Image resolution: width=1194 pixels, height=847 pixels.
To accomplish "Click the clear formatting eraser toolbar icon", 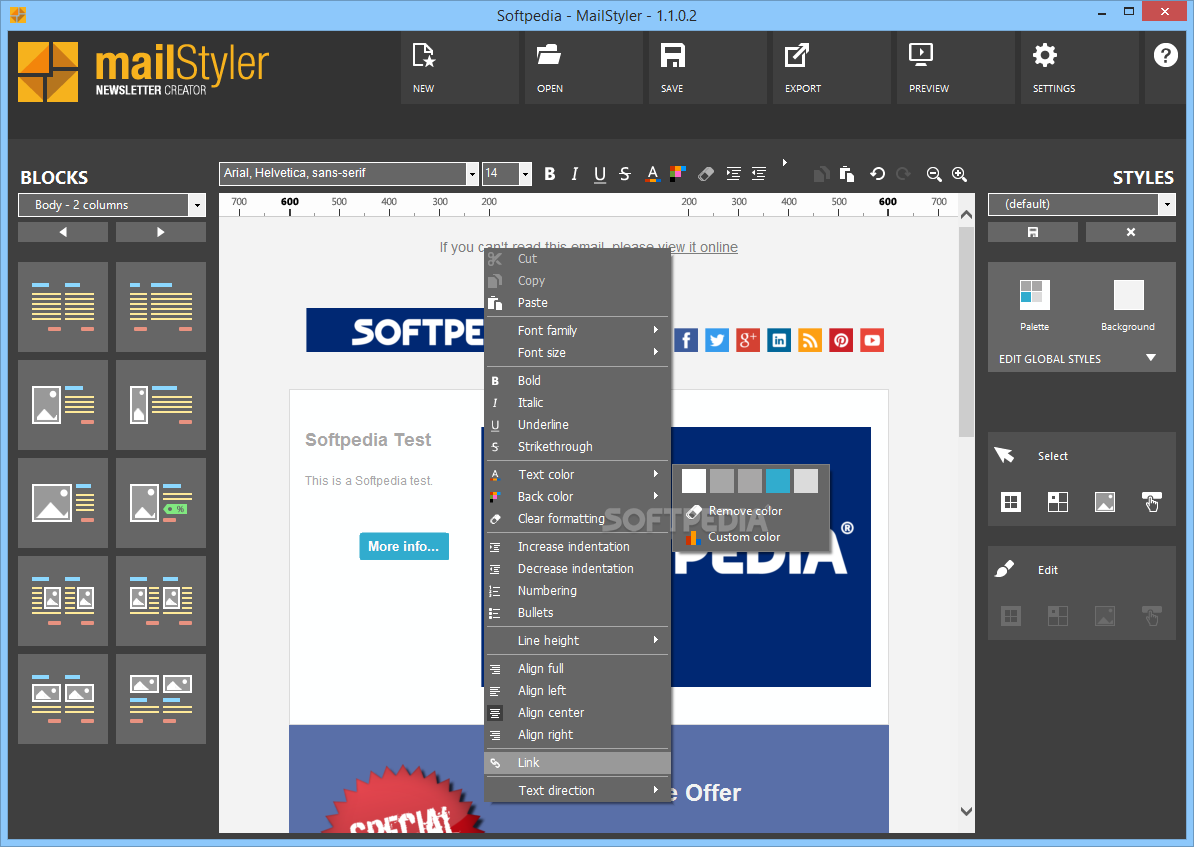I will point(706,174).
